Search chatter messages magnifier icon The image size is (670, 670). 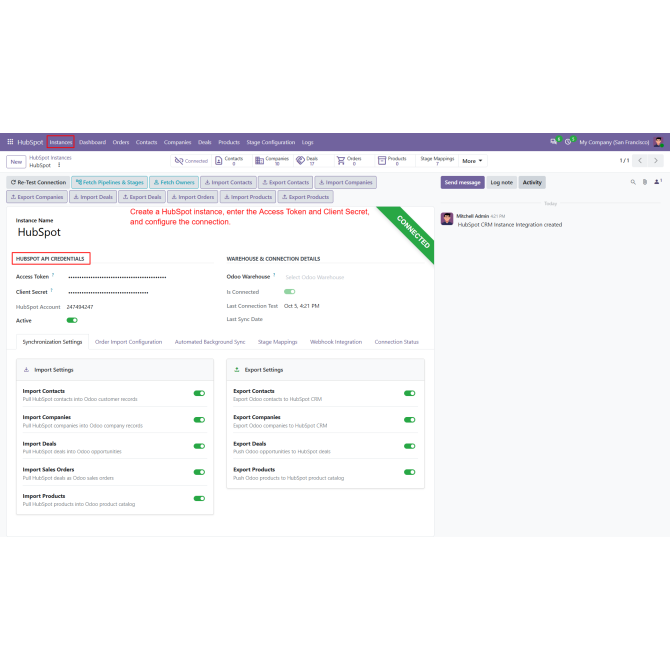coord(633,182)
